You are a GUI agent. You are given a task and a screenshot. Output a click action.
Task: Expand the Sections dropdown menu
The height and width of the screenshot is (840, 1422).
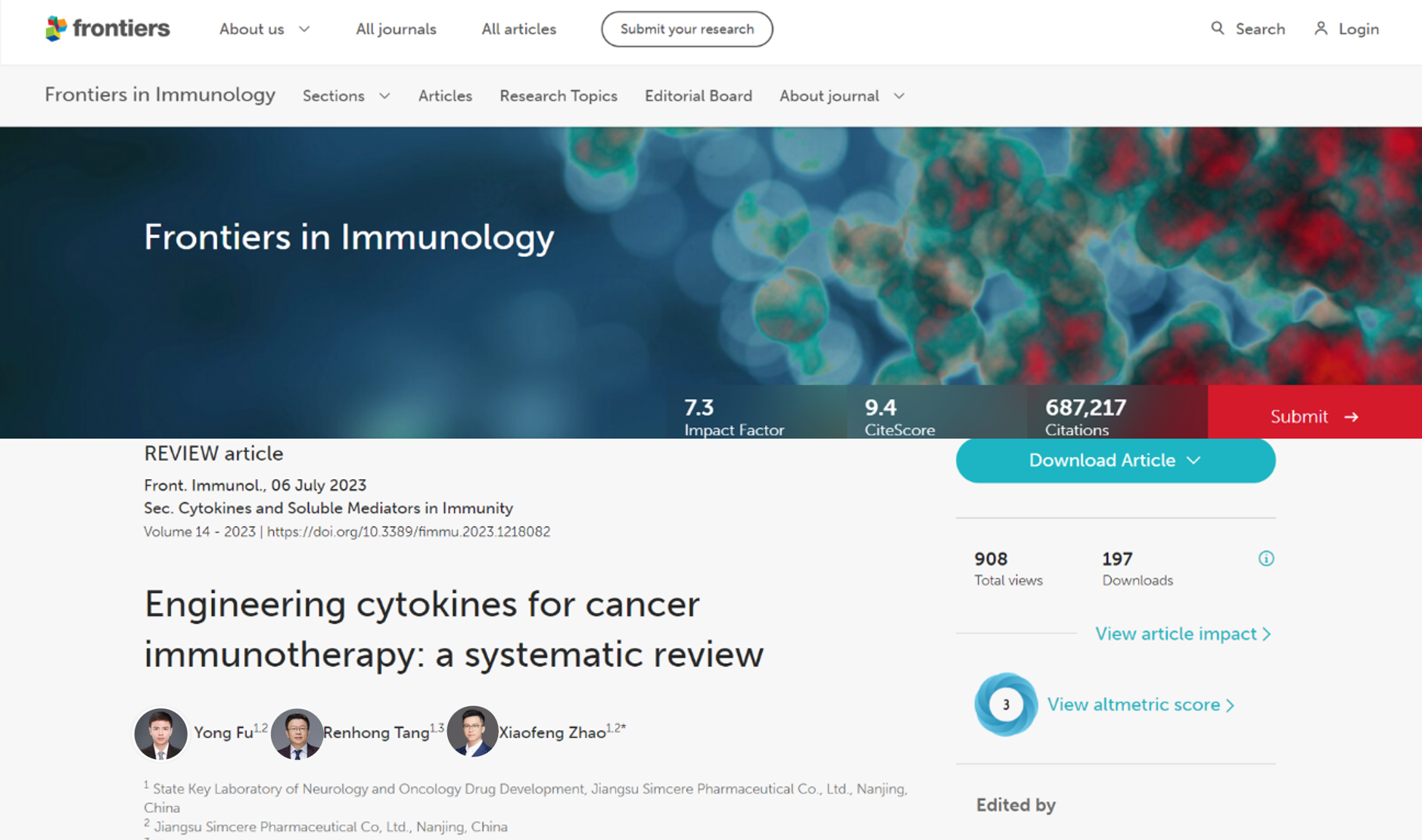pos(346,96)
